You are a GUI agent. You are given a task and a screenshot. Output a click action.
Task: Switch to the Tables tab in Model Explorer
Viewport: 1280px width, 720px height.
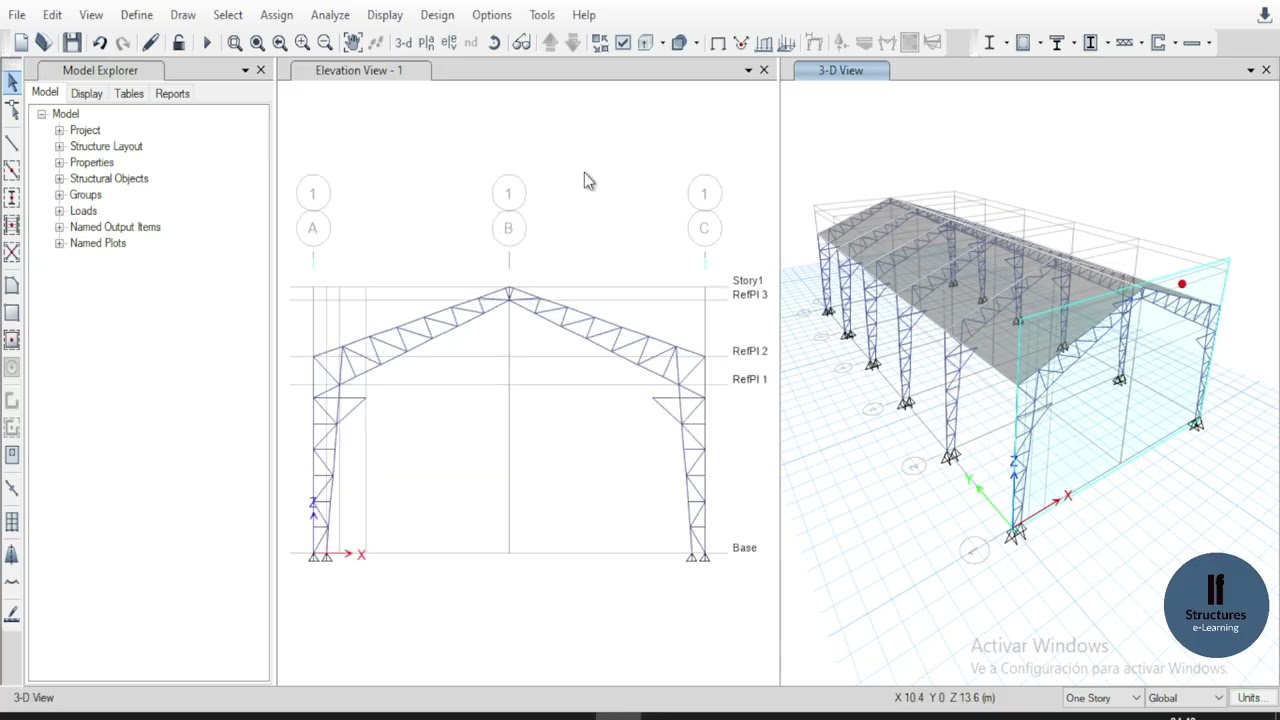click(129, 94)
